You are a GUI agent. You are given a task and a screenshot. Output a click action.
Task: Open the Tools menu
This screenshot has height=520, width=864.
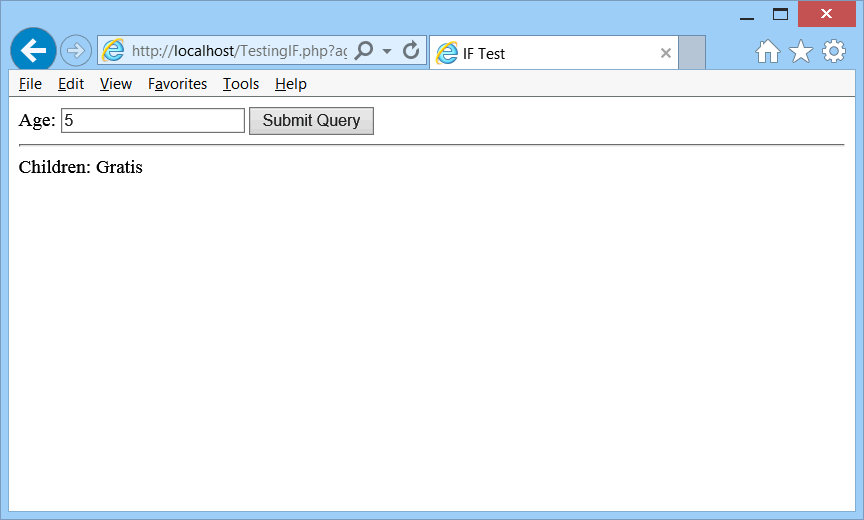[241, 84]
